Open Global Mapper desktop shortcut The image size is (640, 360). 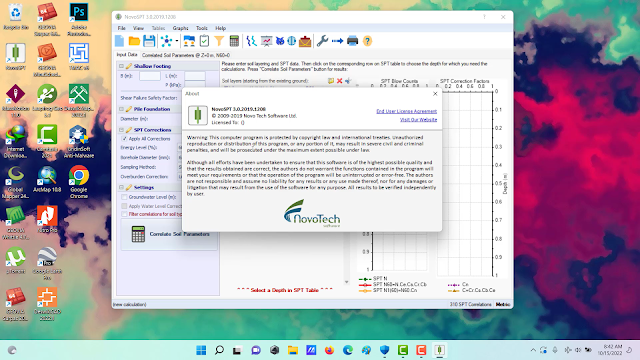point(16,182)
